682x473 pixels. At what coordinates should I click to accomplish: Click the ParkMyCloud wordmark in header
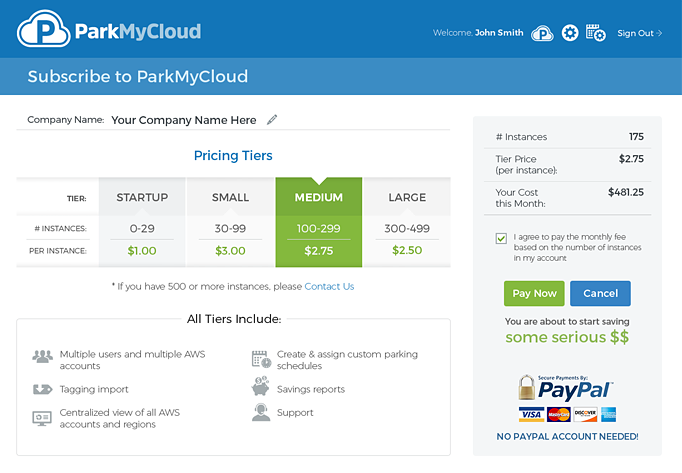pyautogui.click(x=138, y=31)
